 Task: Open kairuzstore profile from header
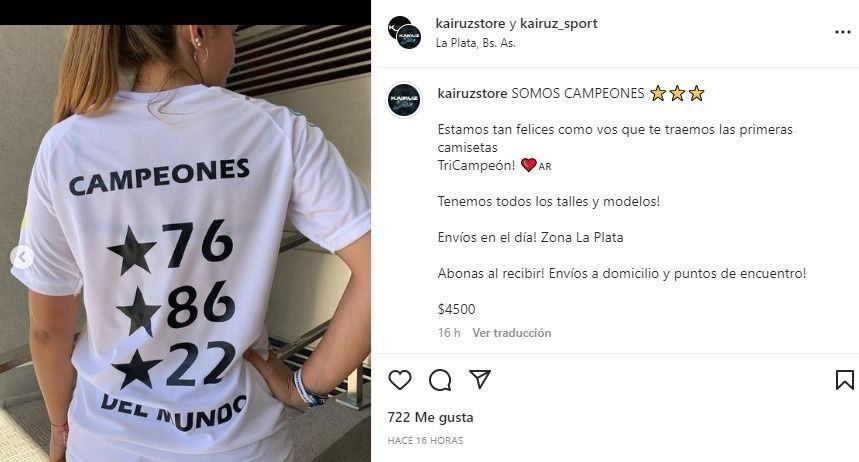tap(470, 24)
